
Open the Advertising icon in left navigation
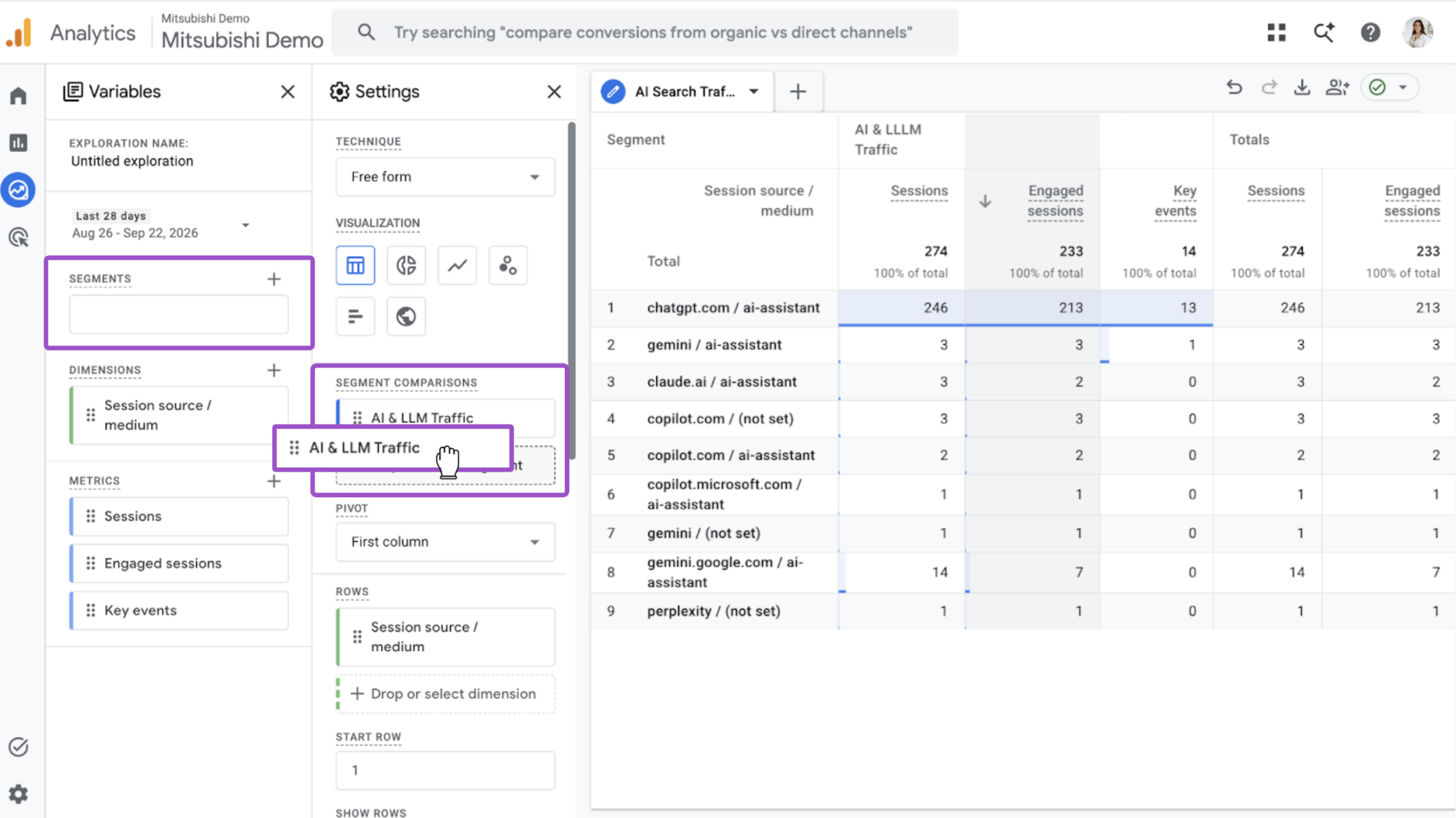click(18, 237)
